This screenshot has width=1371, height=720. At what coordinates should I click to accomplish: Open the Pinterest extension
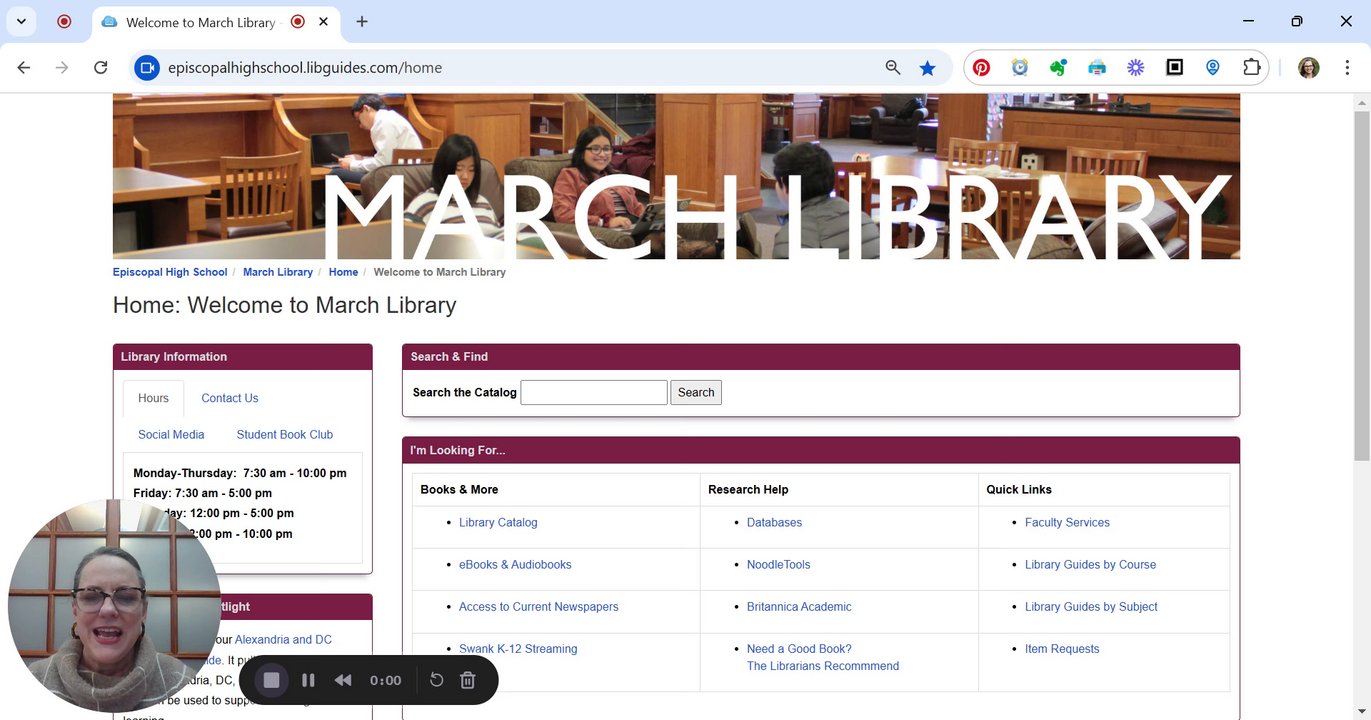[x=981, y=67]
